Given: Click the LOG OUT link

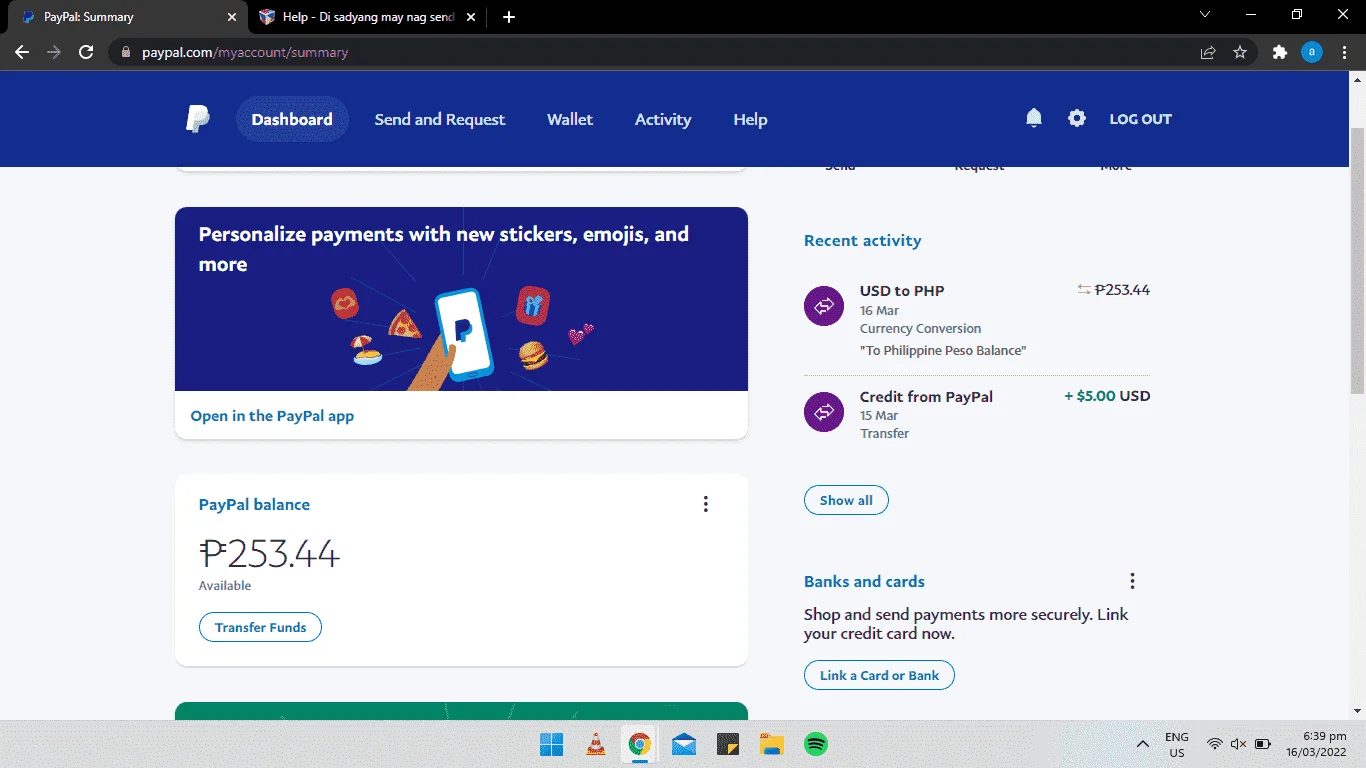Looking at the screenshot, I should [1140, 119].
